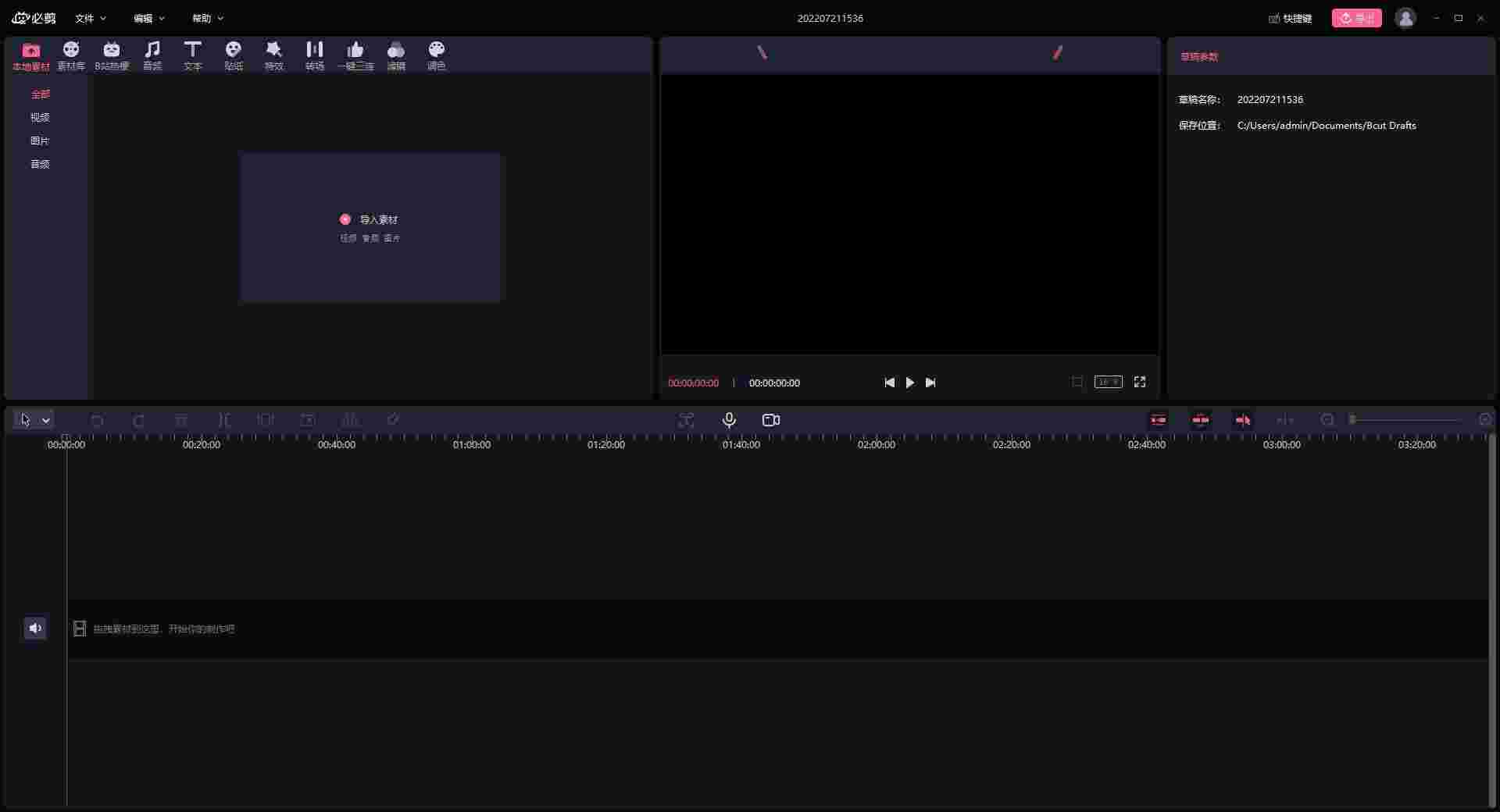1500x812 pixels.
Task: Expand the cursor tool dropdown arrow
Action: pyautogui.click(x=46, y=421)
